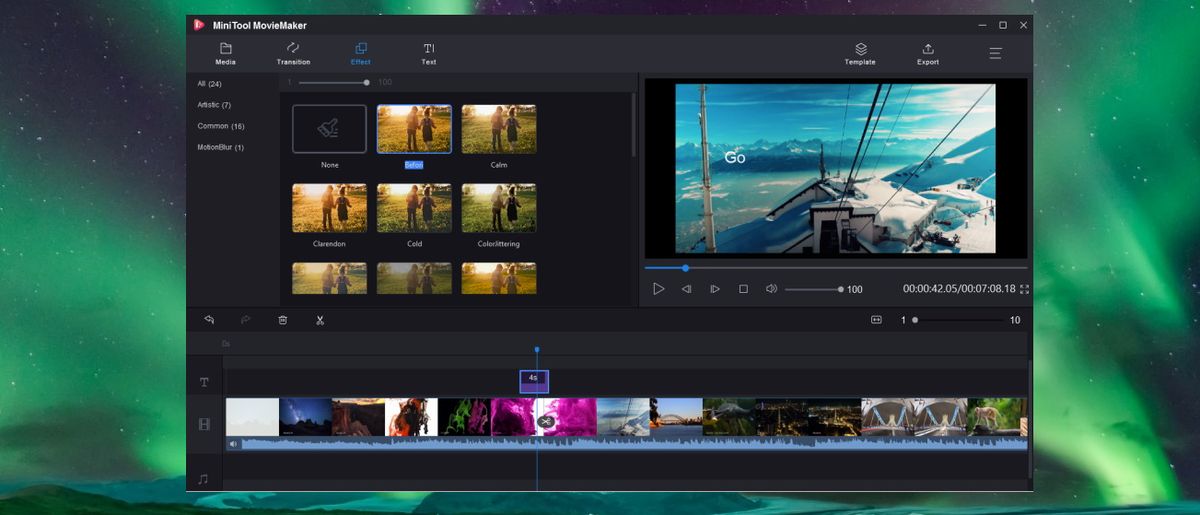Select the green ink smoke clip
Screen dimensions: 1200x515
464,417
